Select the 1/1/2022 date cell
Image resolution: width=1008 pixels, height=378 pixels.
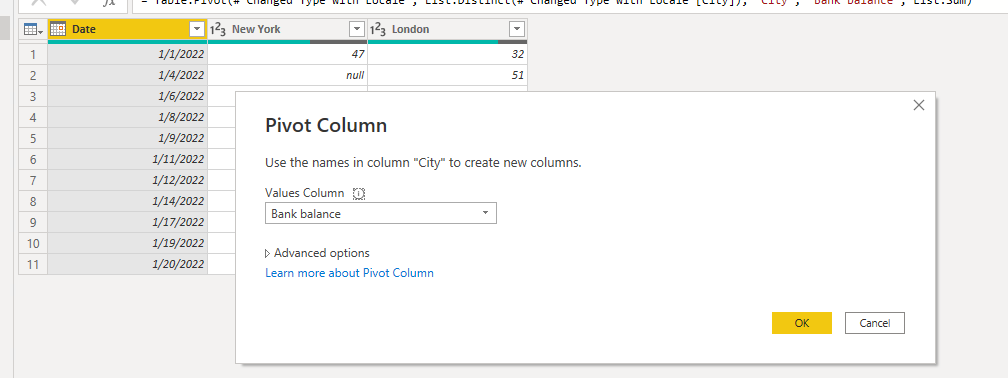tap(127, 55)
